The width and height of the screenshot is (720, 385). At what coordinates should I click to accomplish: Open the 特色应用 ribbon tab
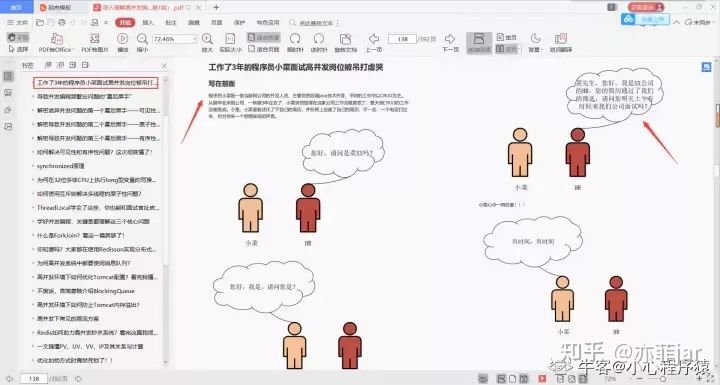pos(268,22)
